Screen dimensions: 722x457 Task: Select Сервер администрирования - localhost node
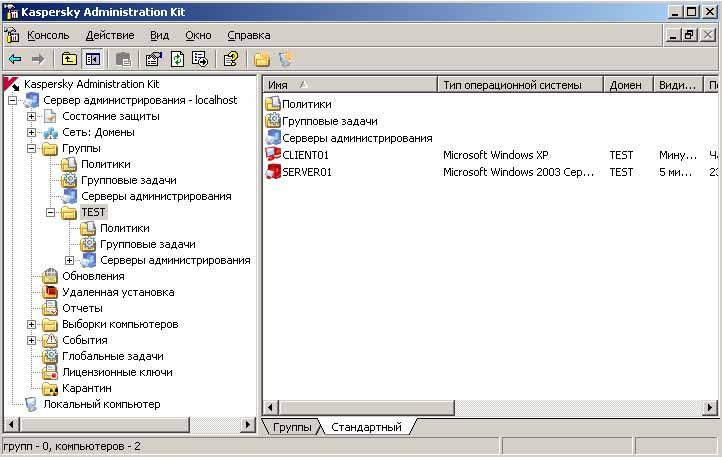coord(140,100)
